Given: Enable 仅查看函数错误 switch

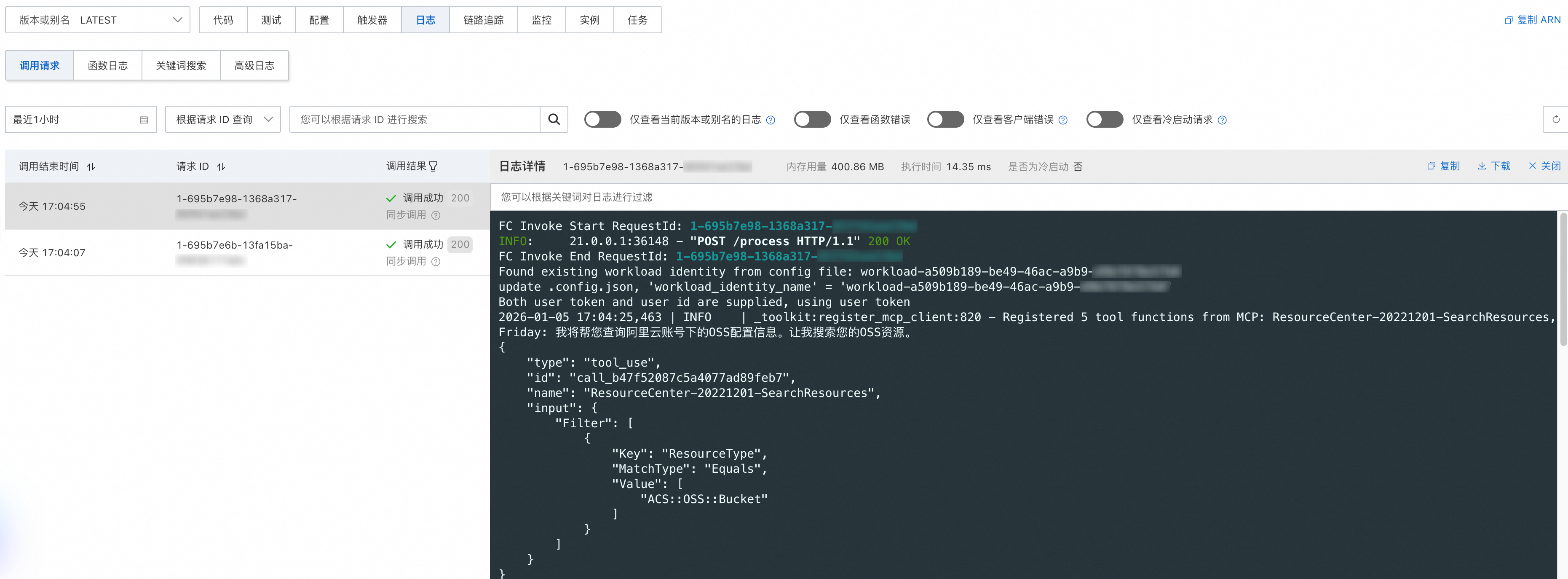Looking at the screenshot, I should (x=812, y=119).
